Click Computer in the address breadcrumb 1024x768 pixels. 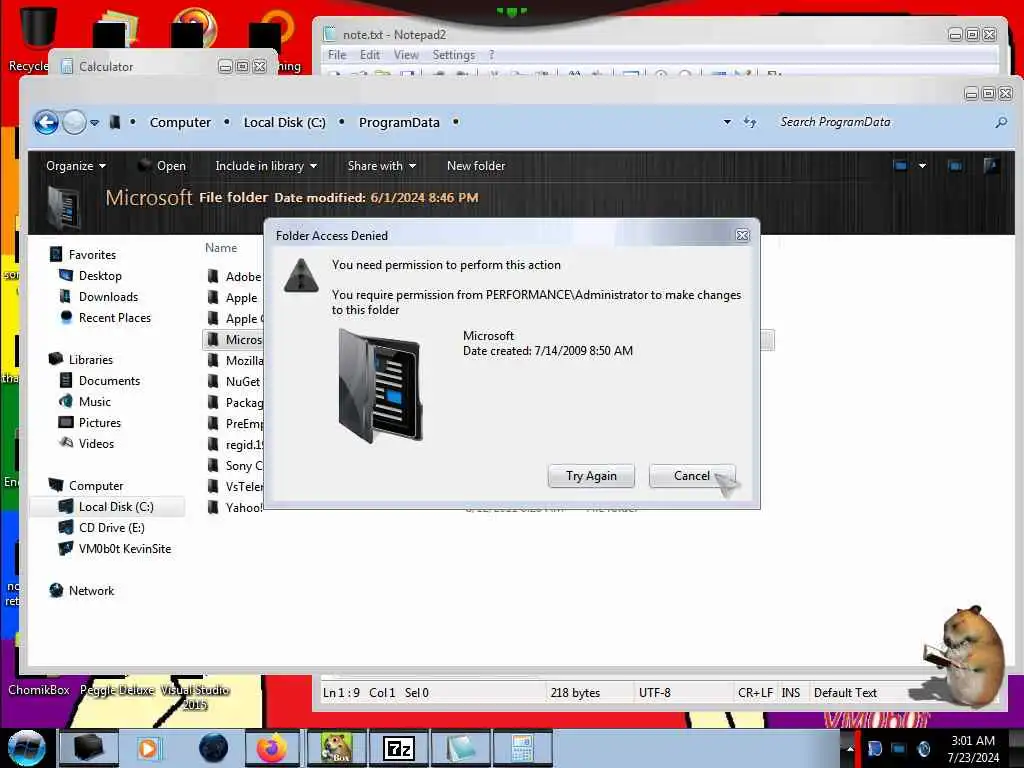click(x=180, y=122)
